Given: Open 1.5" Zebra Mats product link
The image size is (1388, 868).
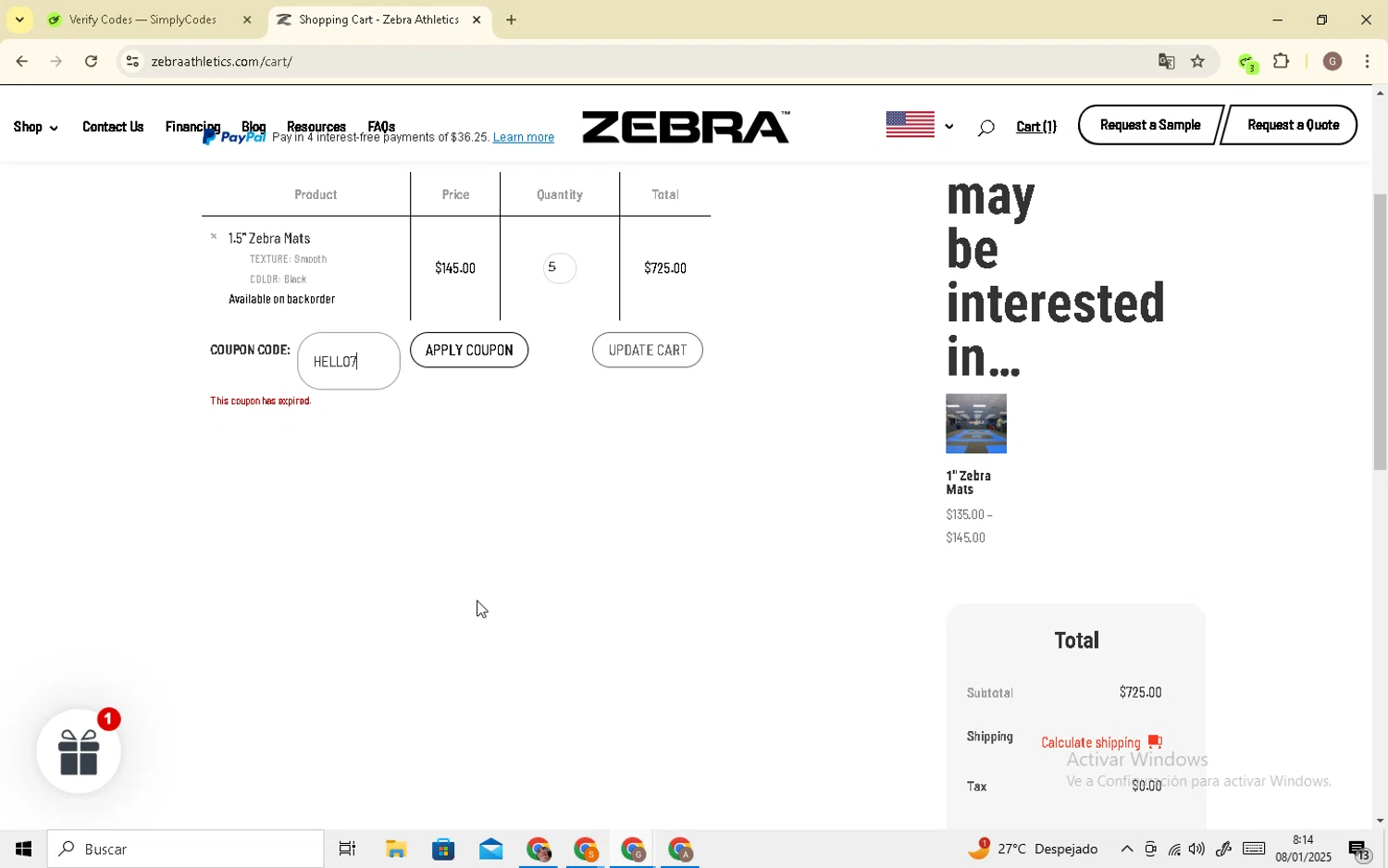Looking at the screenshot, I should (x=269, y=239).
